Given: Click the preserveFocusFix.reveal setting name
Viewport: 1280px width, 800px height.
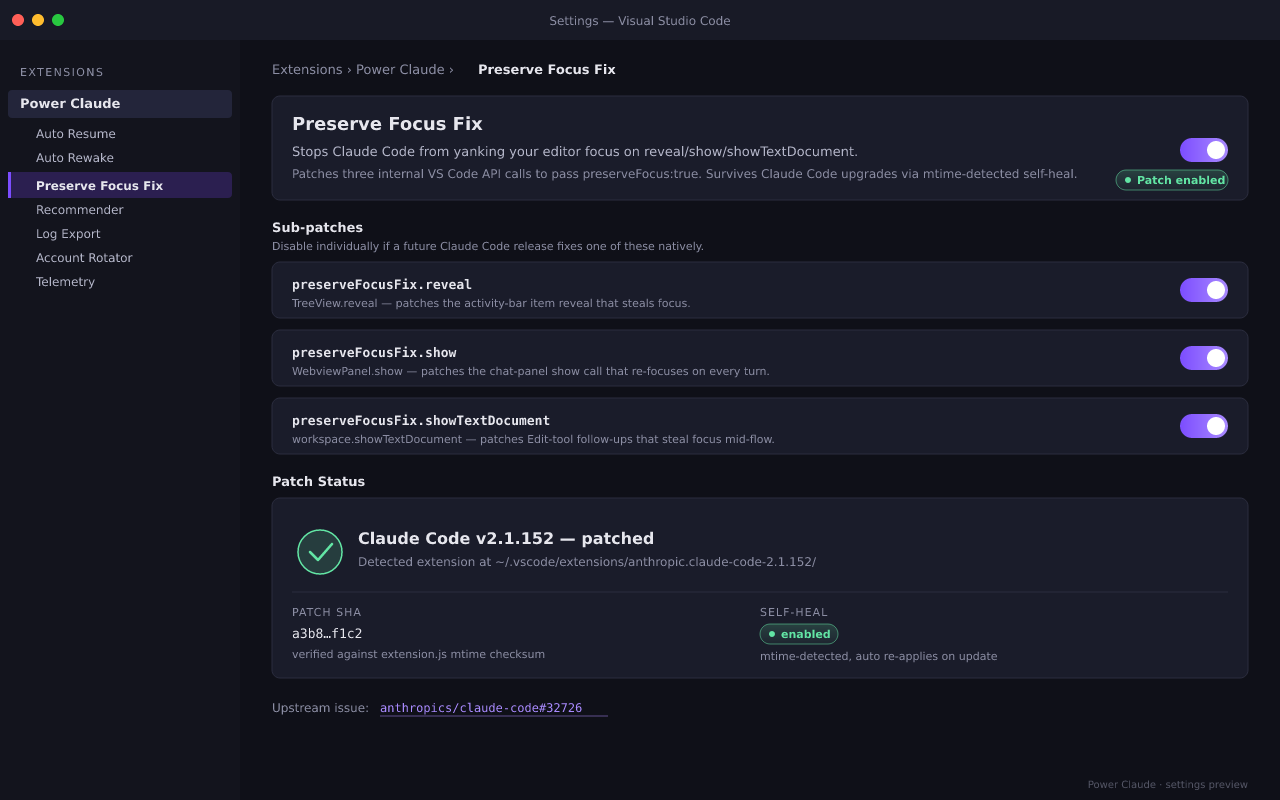Looking at the screenshot, I should 382,285.
